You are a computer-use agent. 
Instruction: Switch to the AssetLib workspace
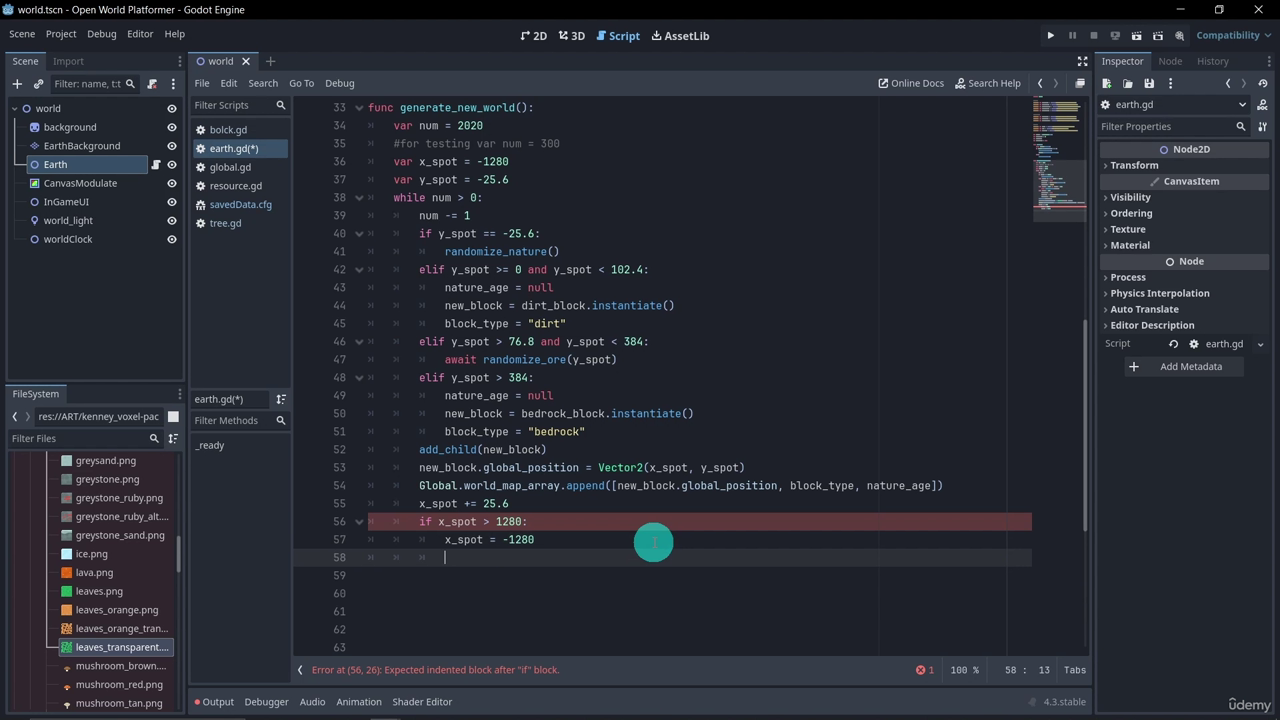(680, 36)
